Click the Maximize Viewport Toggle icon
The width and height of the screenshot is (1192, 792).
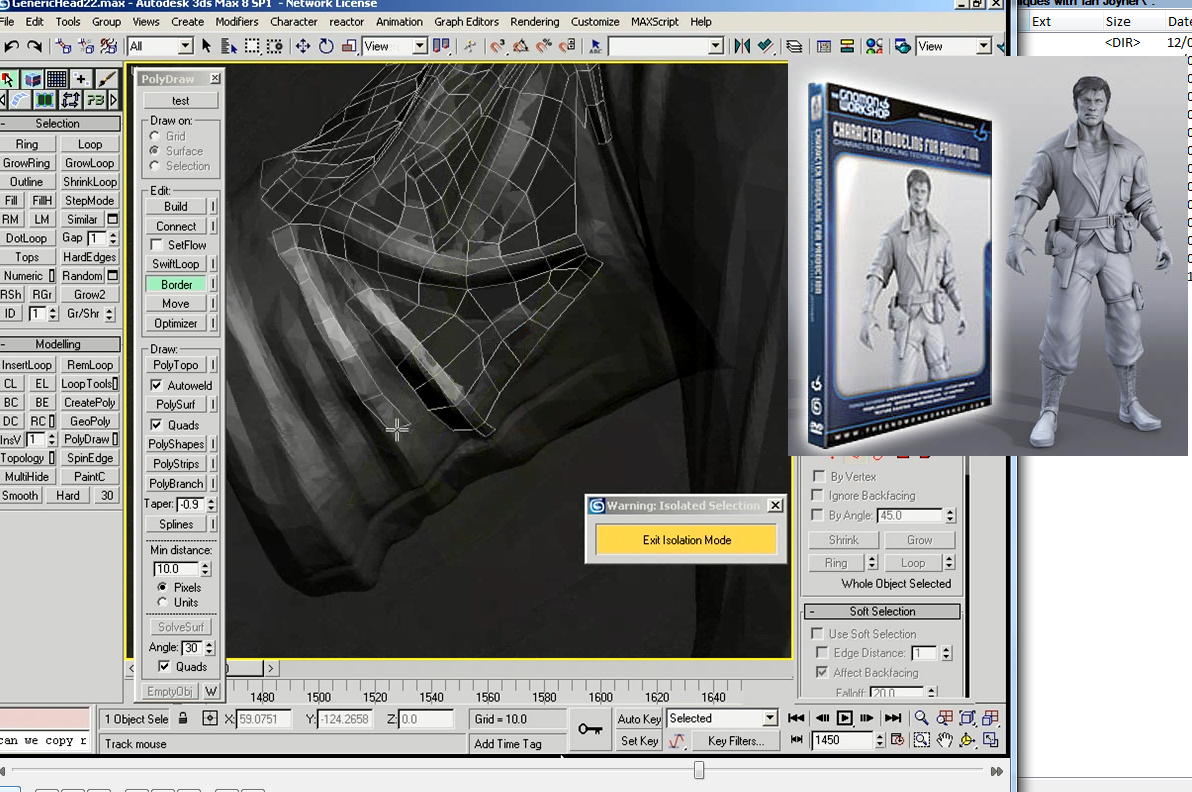991,740
